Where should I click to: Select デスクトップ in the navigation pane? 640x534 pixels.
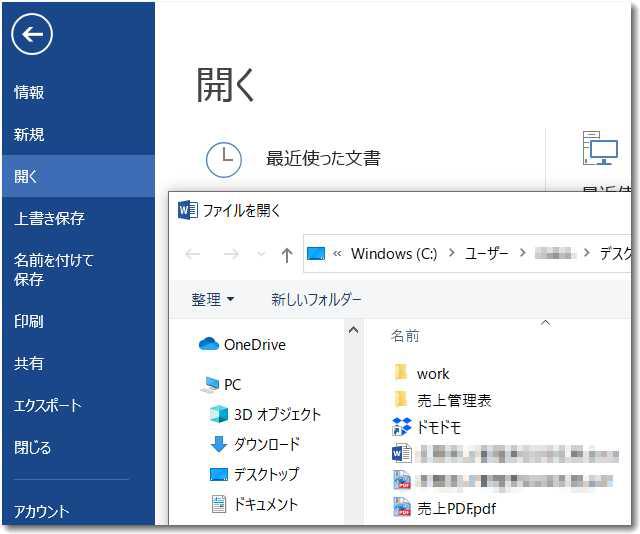(266, 474)
